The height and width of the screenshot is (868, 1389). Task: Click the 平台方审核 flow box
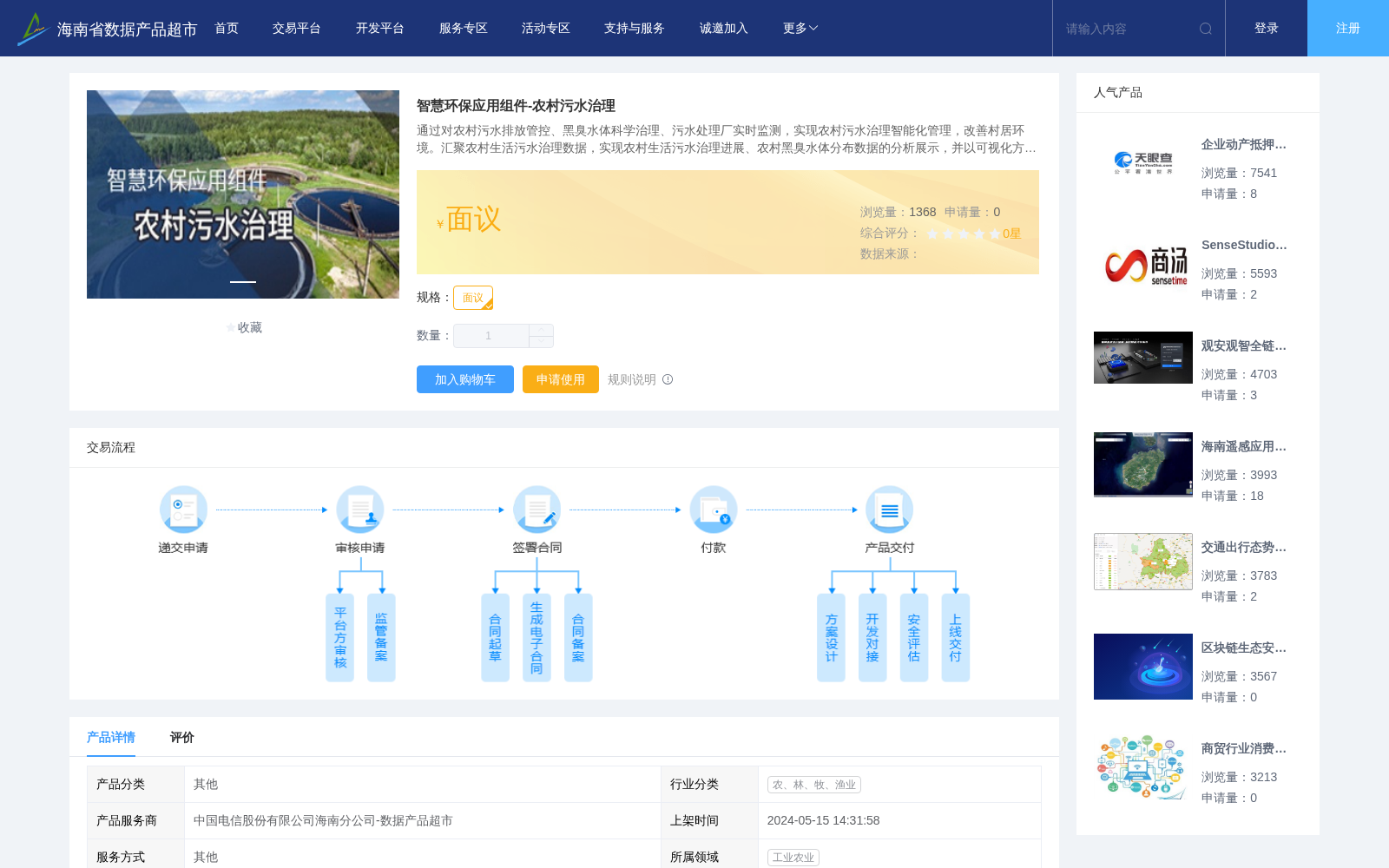[340, 638]
